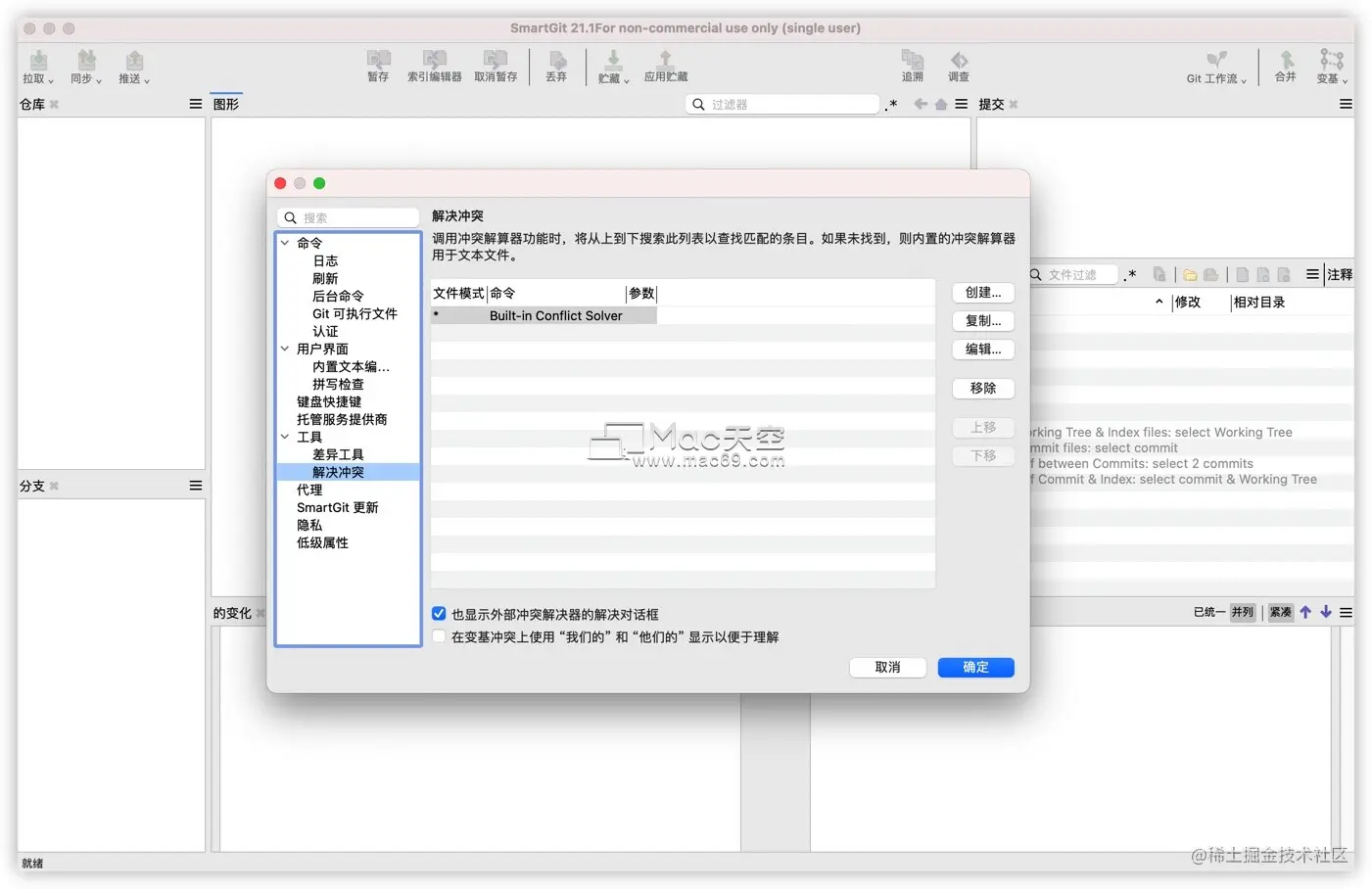The height and width of the screenshot is (889, 1372).
Task: Select Git 可执行文件 in the preferences tree
Action: pos(355,313)
